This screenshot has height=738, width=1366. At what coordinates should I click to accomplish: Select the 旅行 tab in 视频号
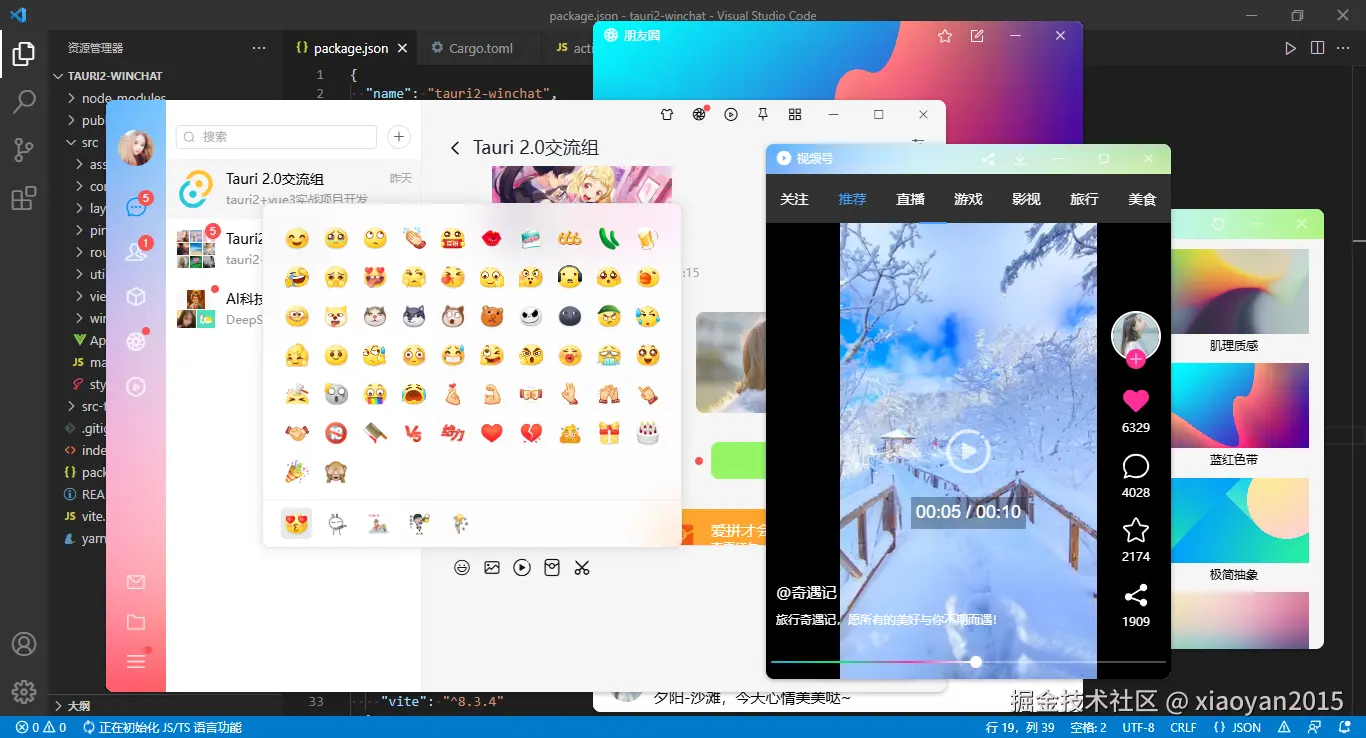pyautogui.click(x=1084, y=199)
